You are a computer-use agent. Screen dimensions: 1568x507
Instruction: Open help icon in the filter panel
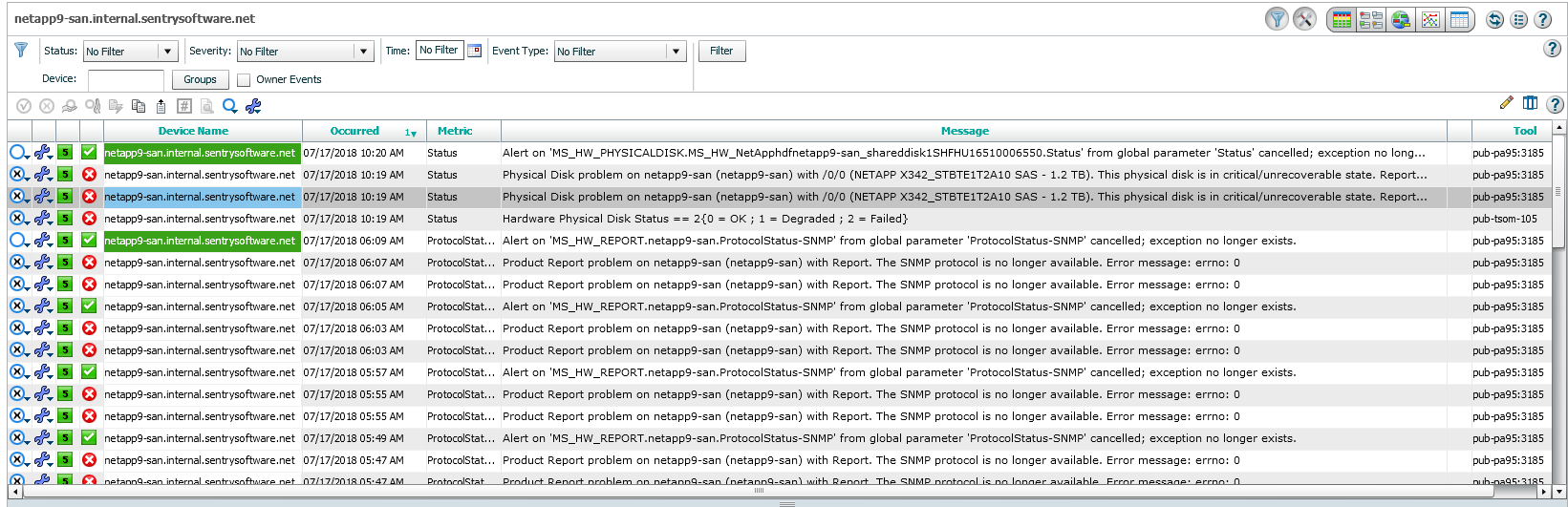(x=1553, y=49)
